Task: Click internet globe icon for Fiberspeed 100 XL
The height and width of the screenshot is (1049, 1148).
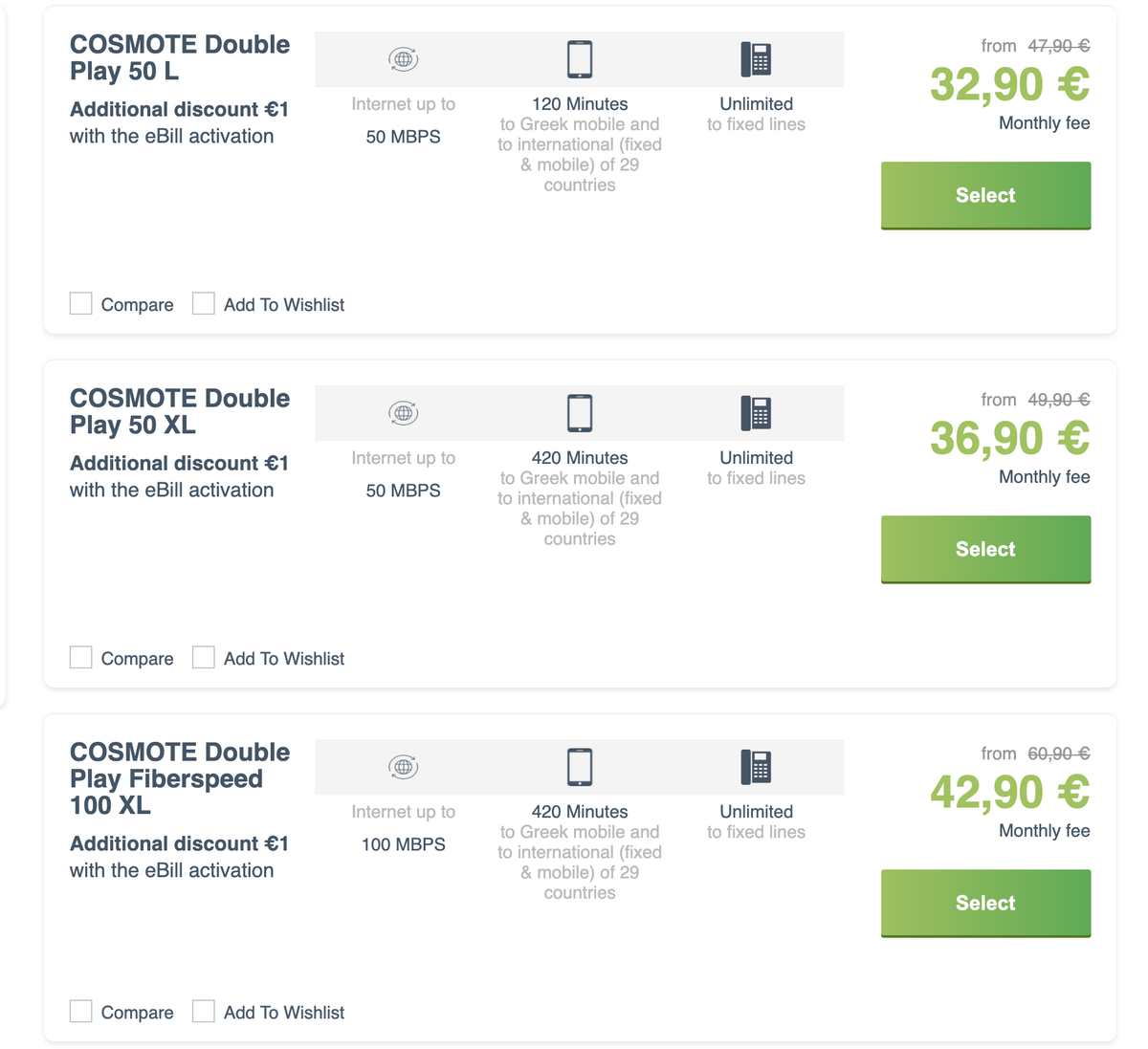Action: [404, 767]
